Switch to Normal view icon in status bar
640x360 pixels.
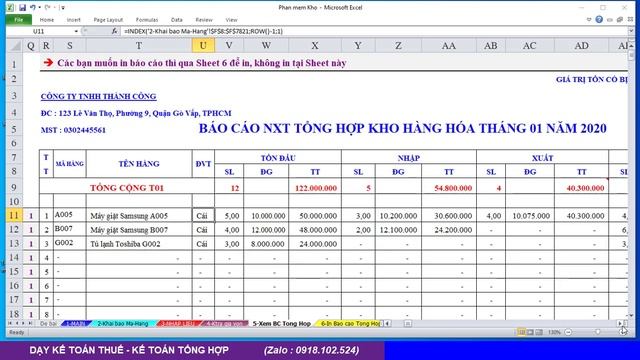coord(521,332)
